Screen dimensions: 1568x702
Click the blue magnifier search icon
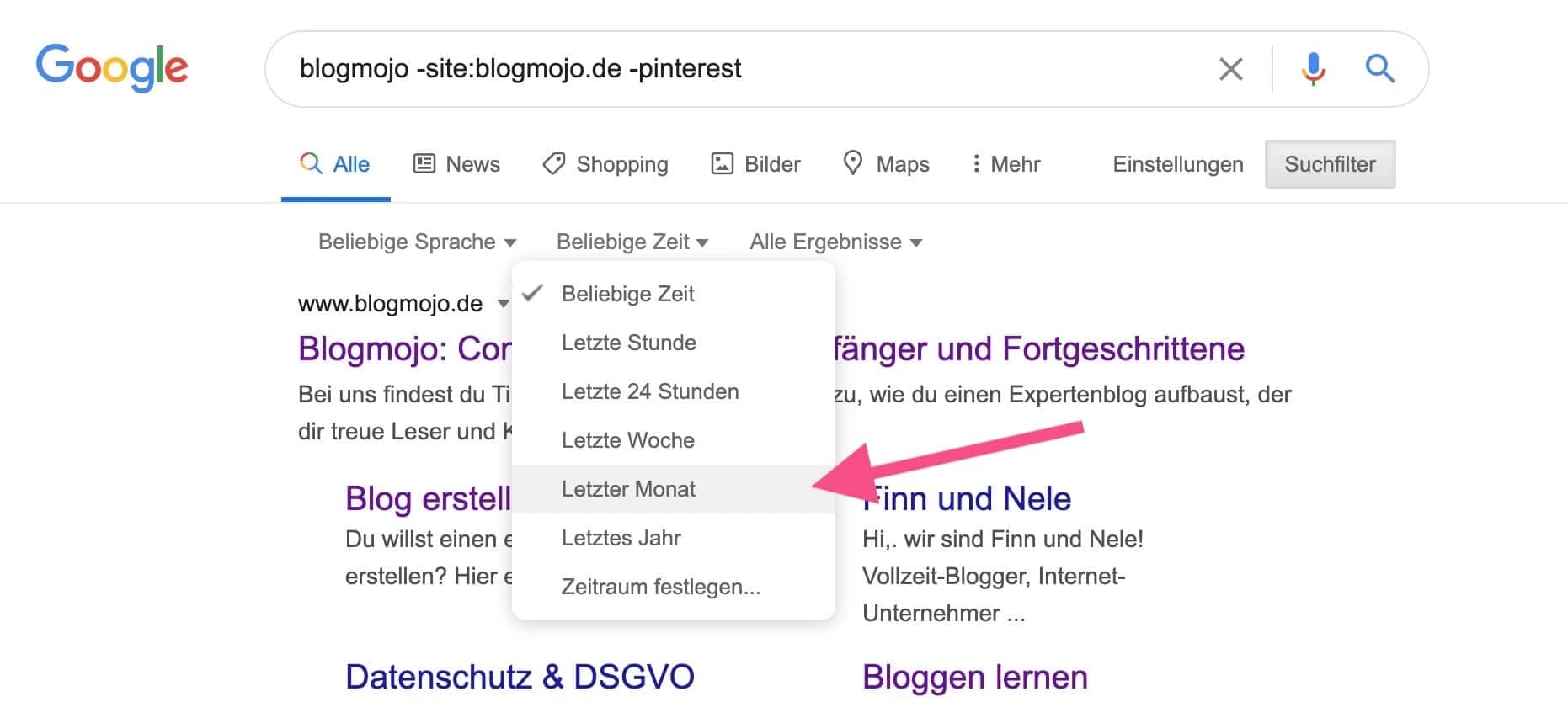1379,69
